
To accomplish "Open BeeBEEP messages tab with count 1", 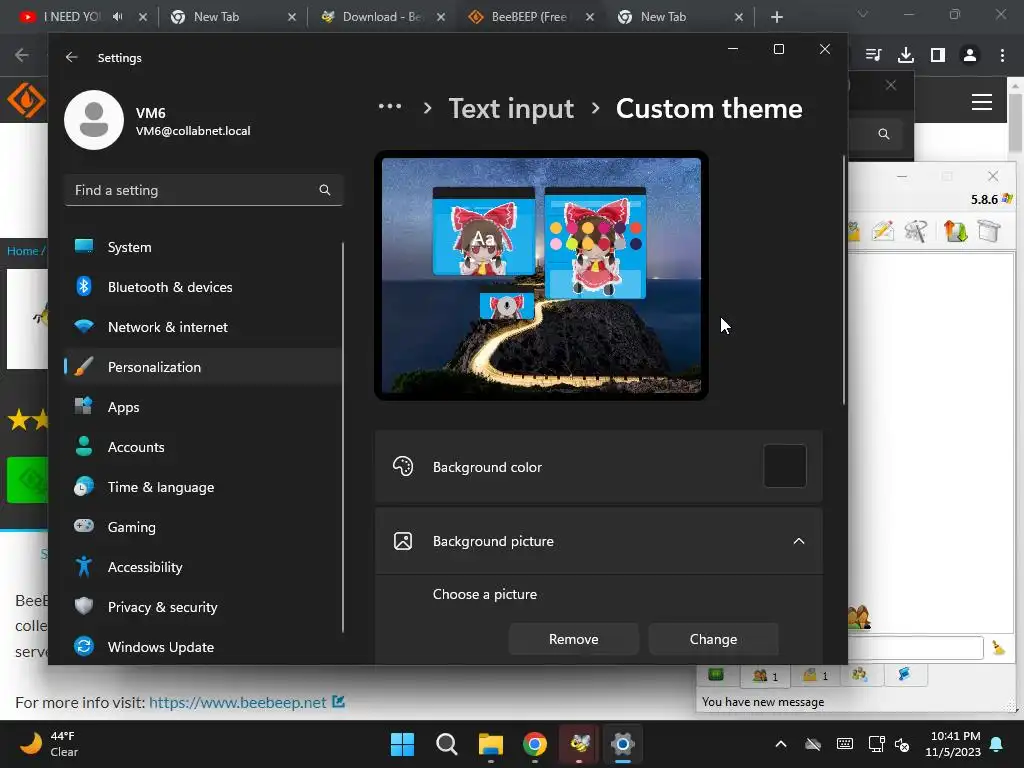I will (815, 675).
